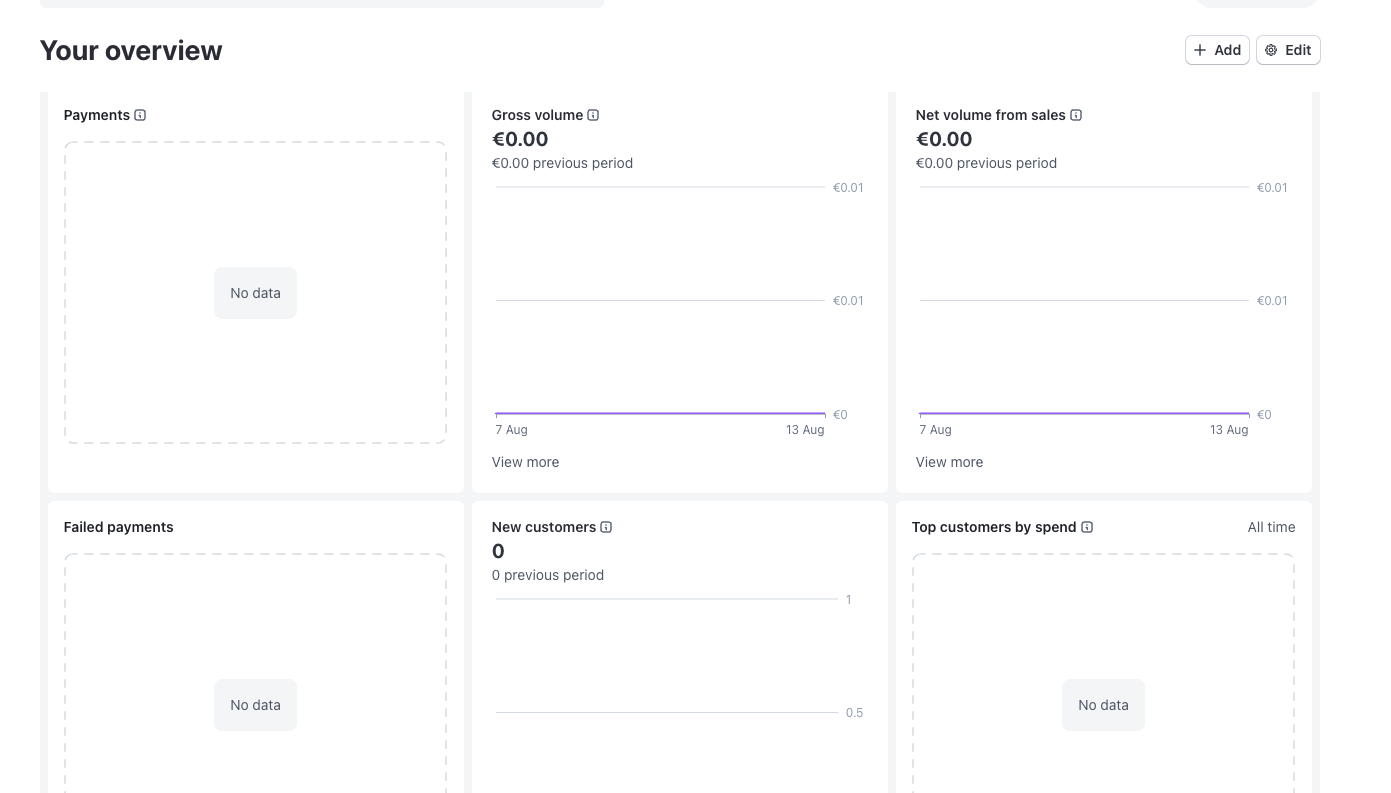This screenshot has width=1391, height=793.
Task: Click the info icon next to New customers
Action: coord(607,527)
